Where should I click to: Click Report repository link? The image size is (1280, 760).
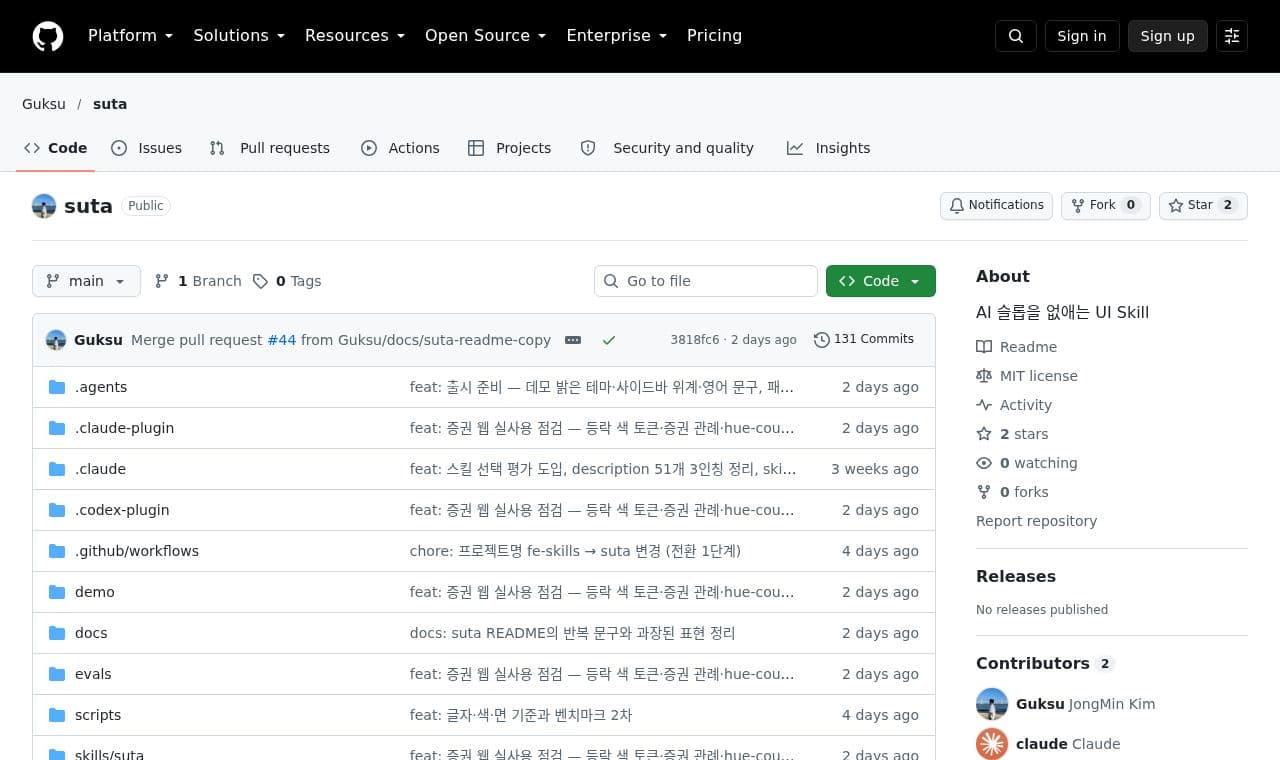coord(1036,521)
